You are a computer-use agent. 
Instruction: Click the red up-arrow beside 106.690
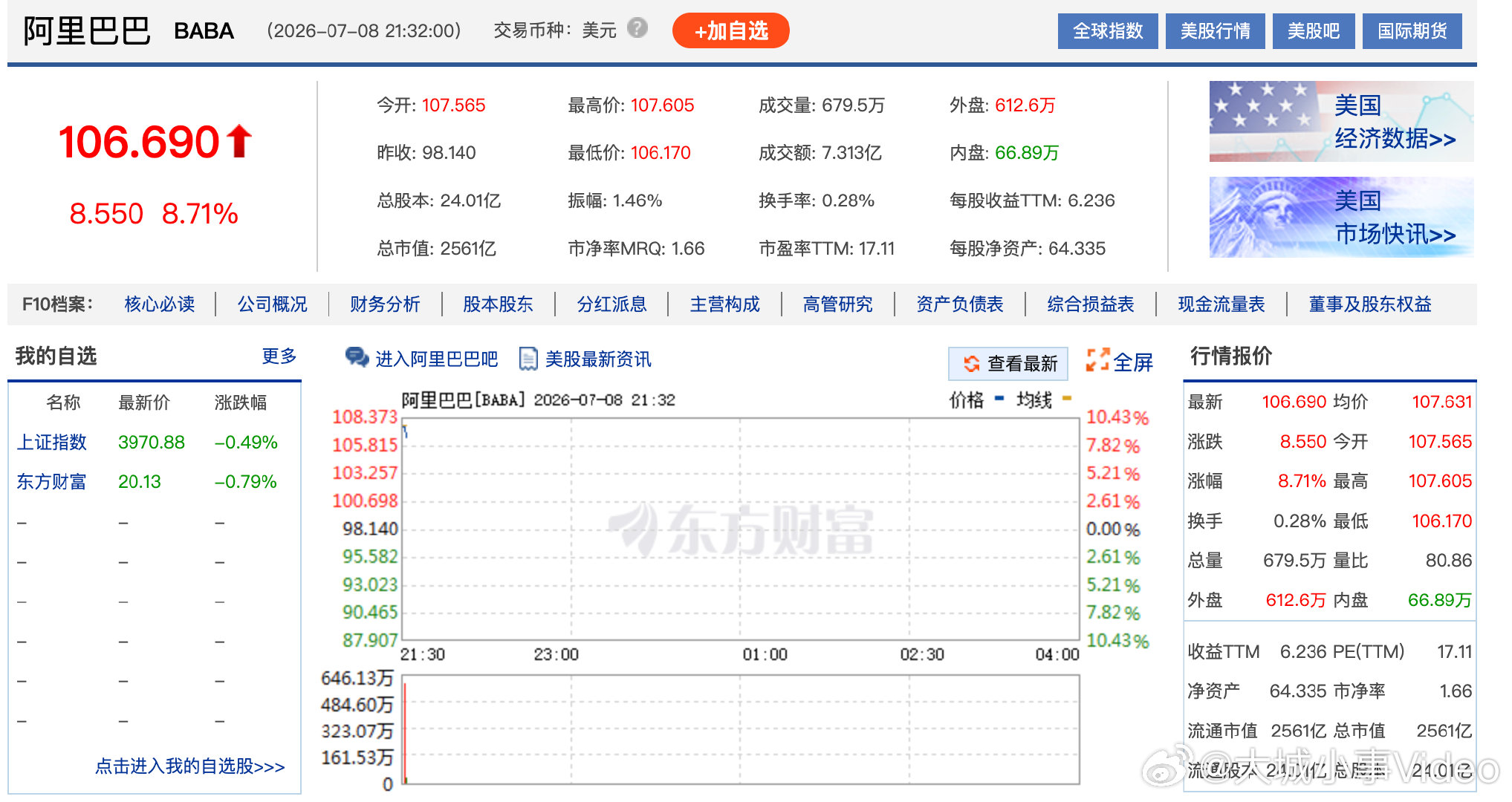tap(239, 141)
